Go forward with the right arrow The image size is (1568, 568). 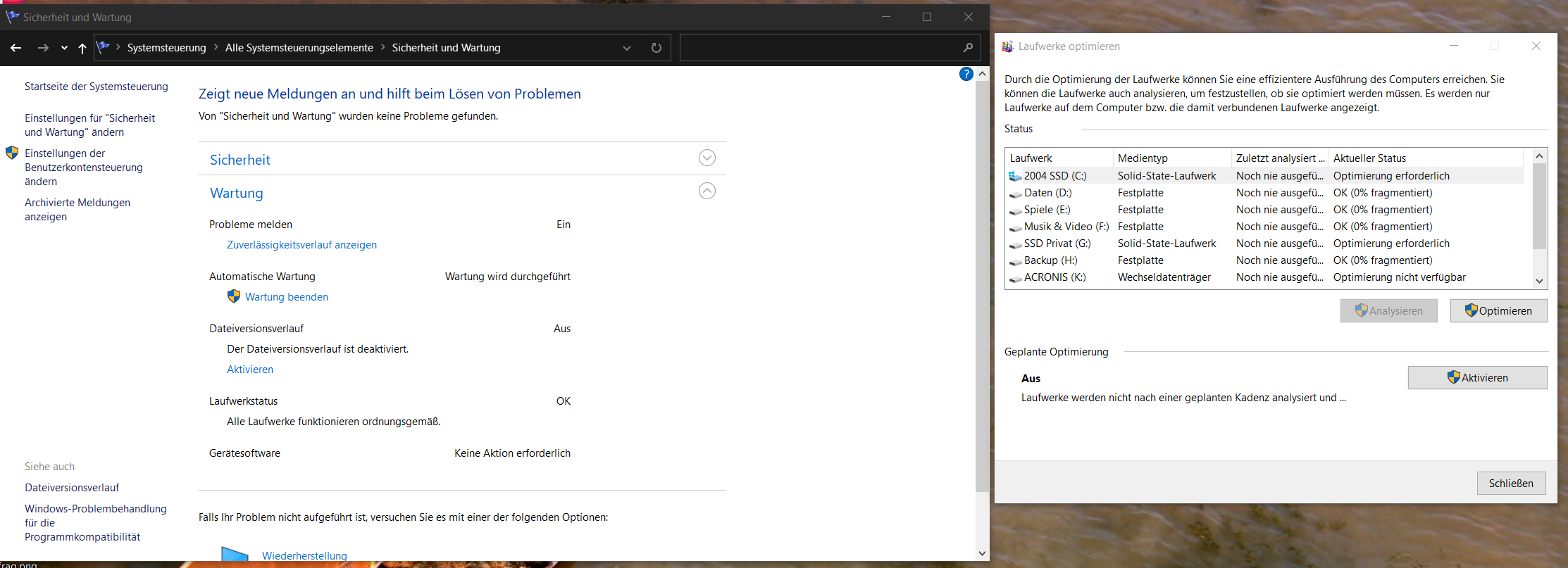tap(43, 48)
